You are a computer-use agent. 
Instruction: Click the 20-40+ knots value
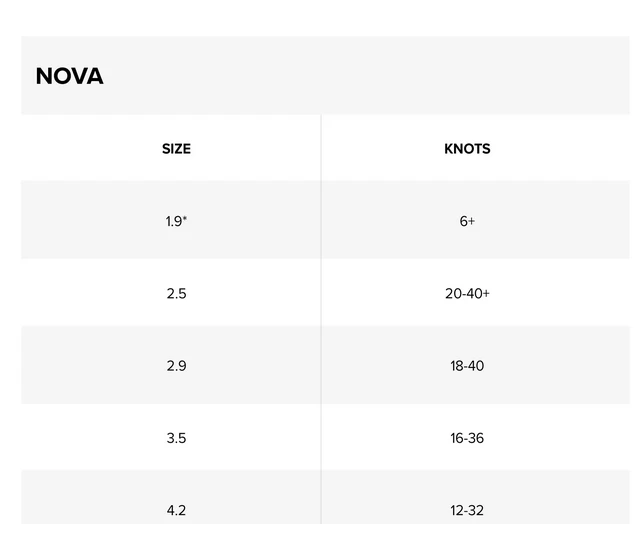click(467, 294)
